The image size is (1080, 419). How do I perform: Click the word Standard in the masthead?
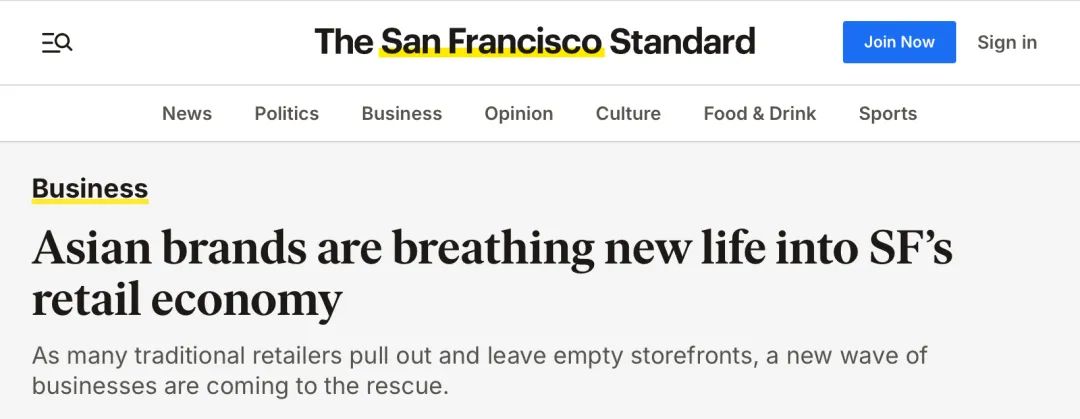click(682, 41)
